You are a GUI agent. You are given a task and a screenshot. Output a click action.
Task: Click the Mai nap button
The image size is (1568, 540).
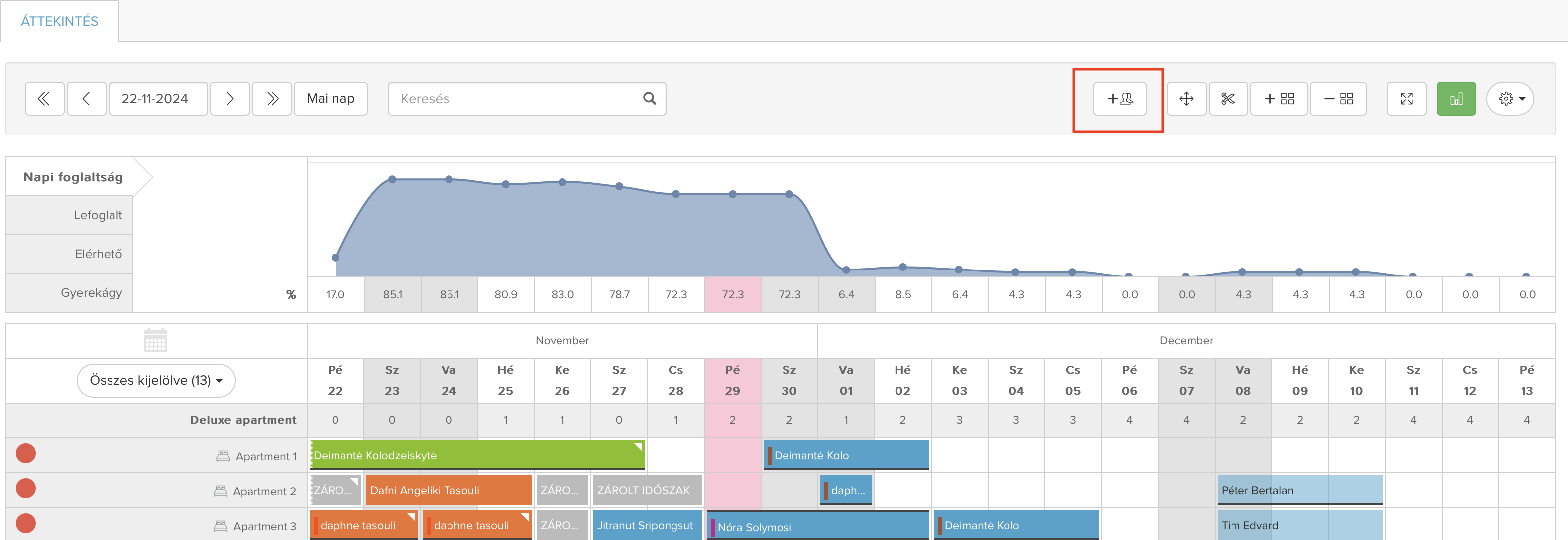click(x=331, y=99)
